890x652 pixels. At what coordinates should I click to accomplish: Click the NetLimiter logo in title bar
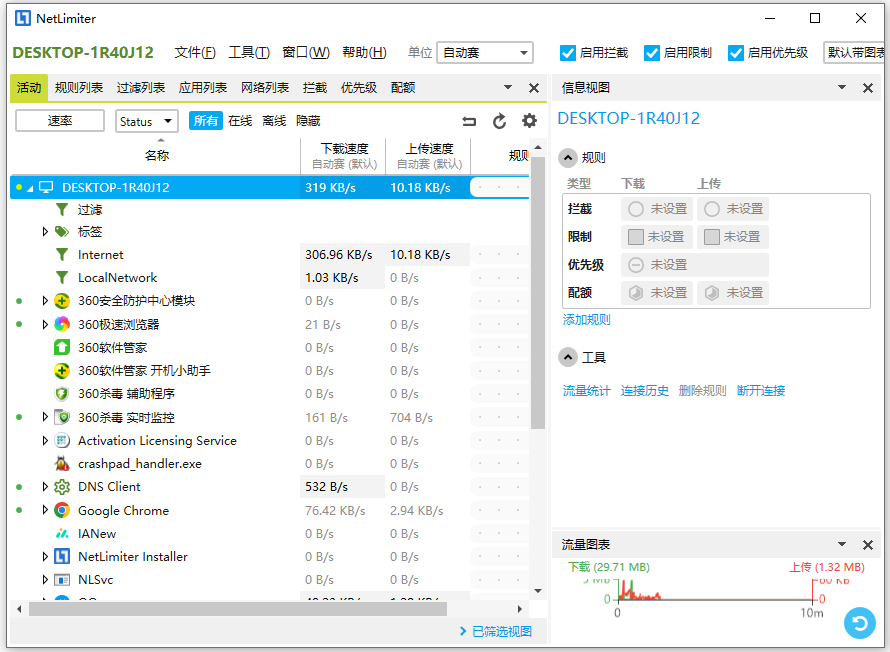tap(24, 17)
